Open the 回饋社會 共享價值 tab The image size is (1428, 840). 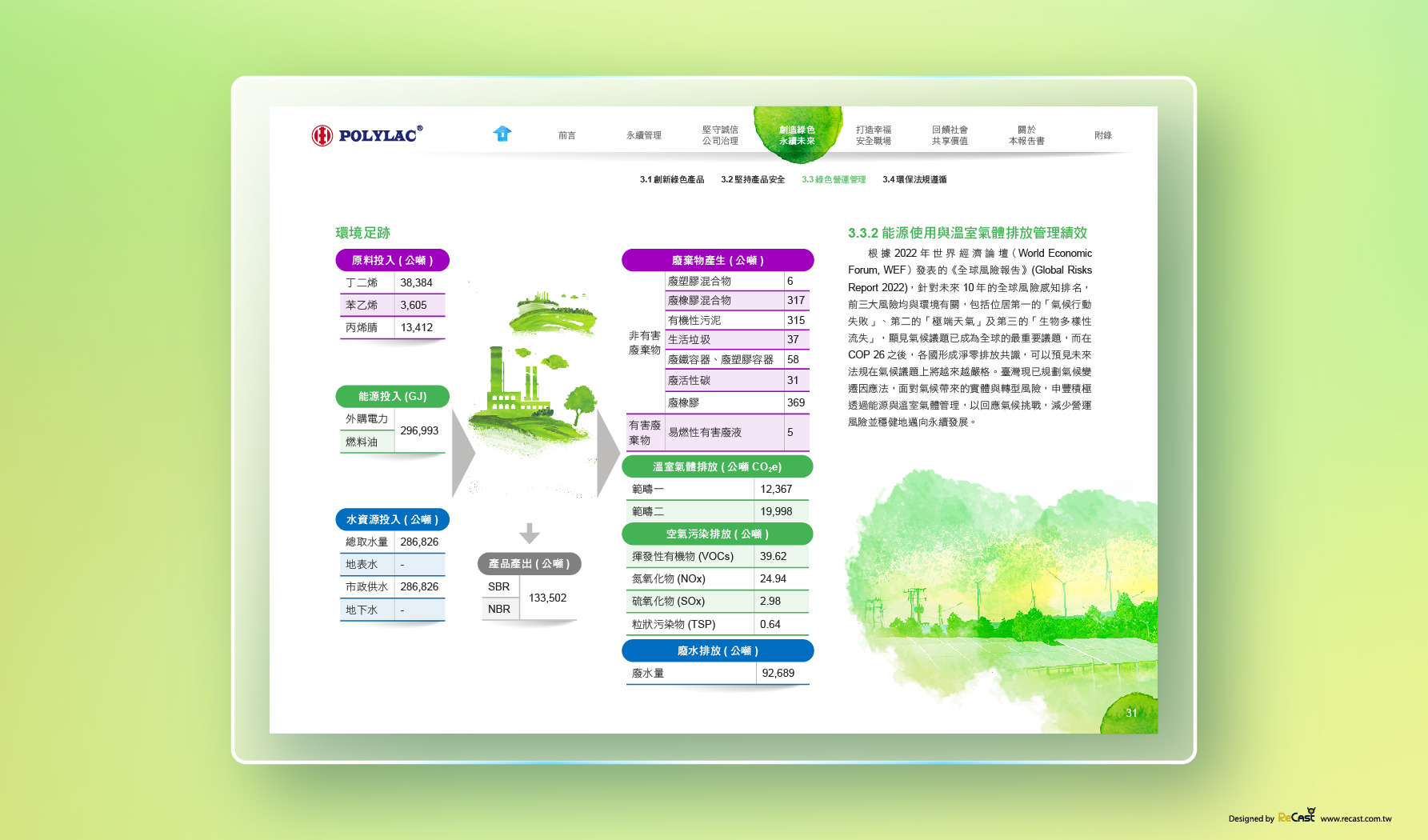coord(950,135)
